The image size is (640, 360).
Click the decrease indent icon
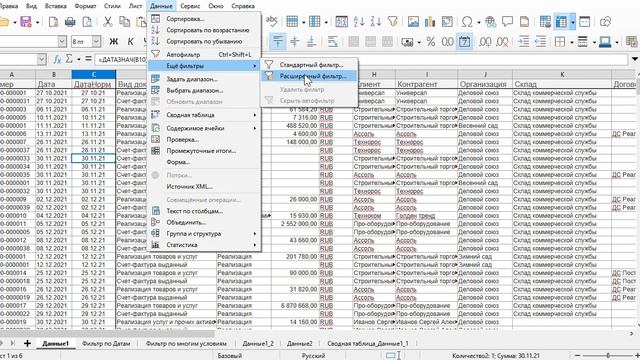(540, 42)
